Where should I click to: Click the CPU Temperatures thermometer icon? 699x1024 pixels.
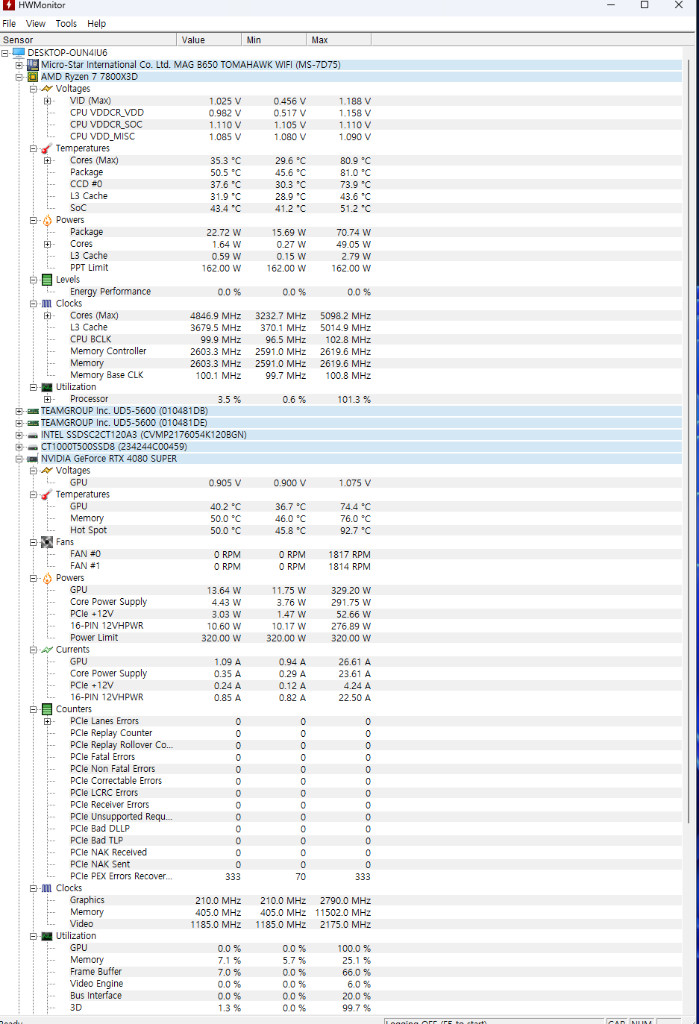pos(47,148)
